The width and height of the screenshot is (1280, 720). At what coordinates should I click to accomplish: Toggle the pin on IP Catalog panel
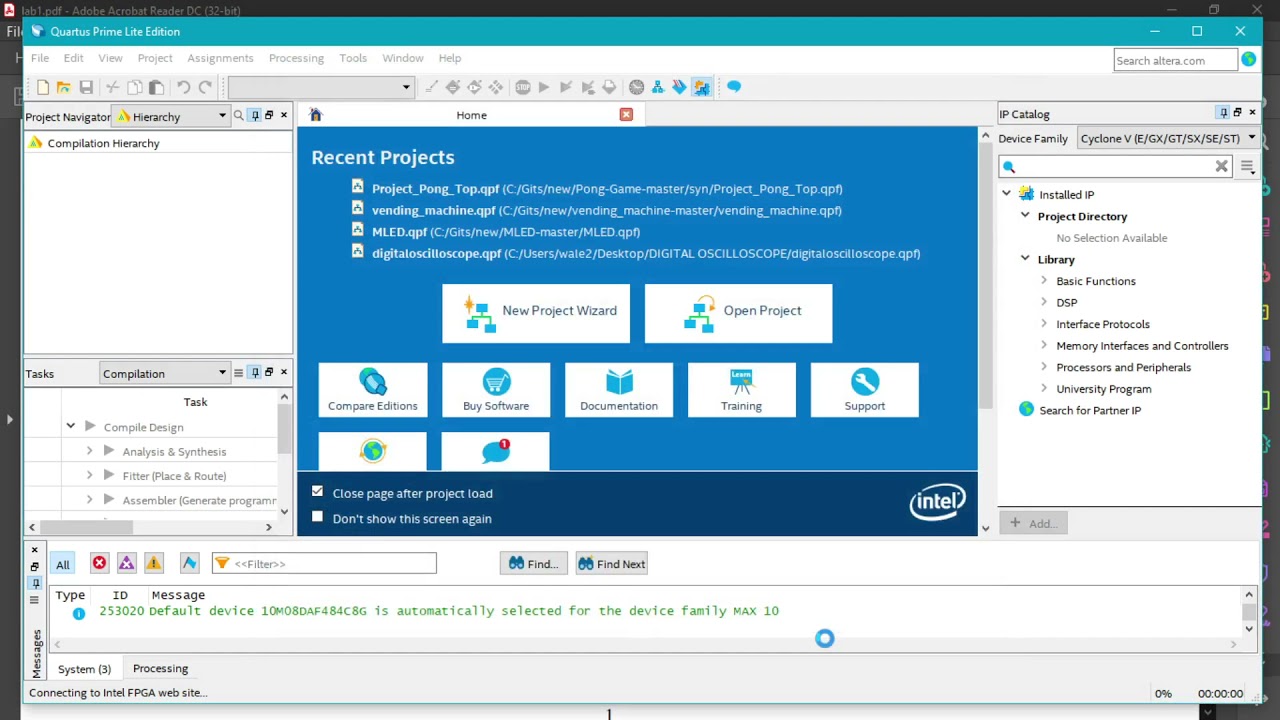pos(1223,113)
